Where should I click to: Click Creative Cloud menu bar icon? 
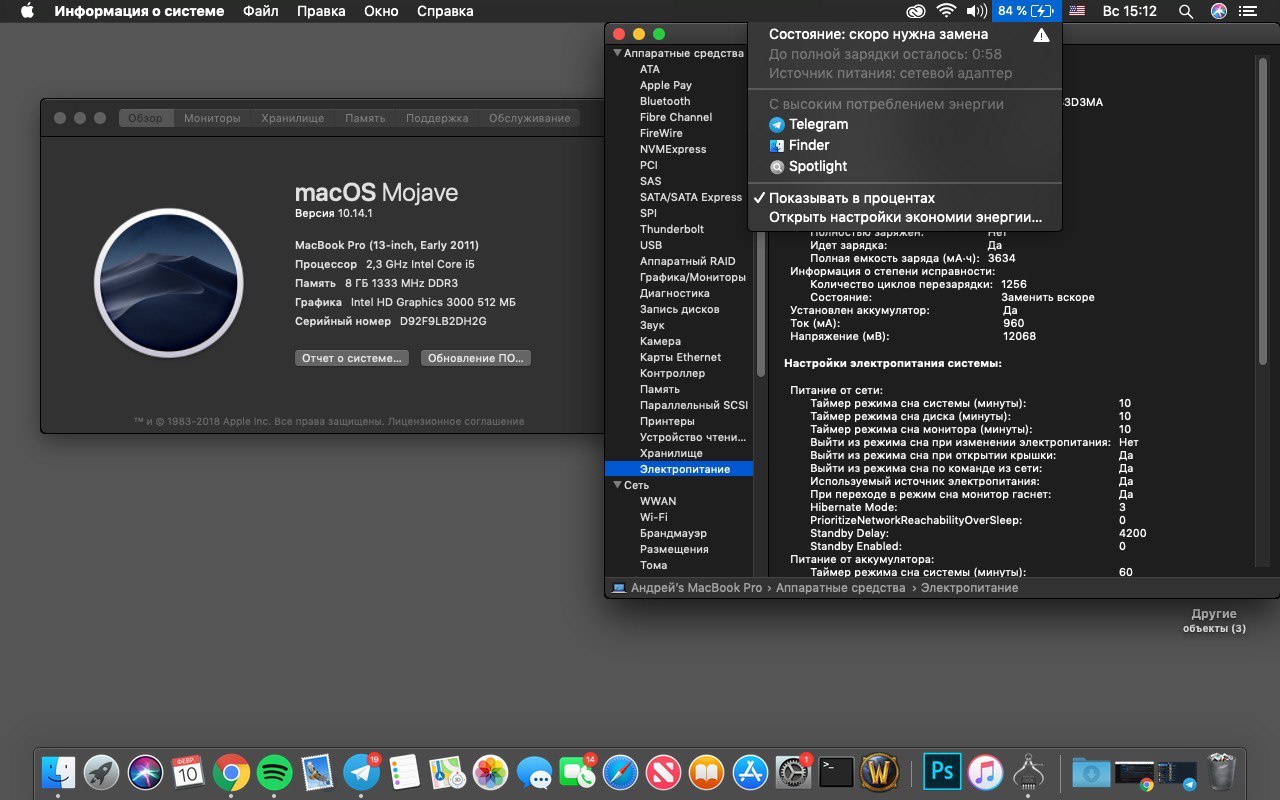tap(916, 11)
